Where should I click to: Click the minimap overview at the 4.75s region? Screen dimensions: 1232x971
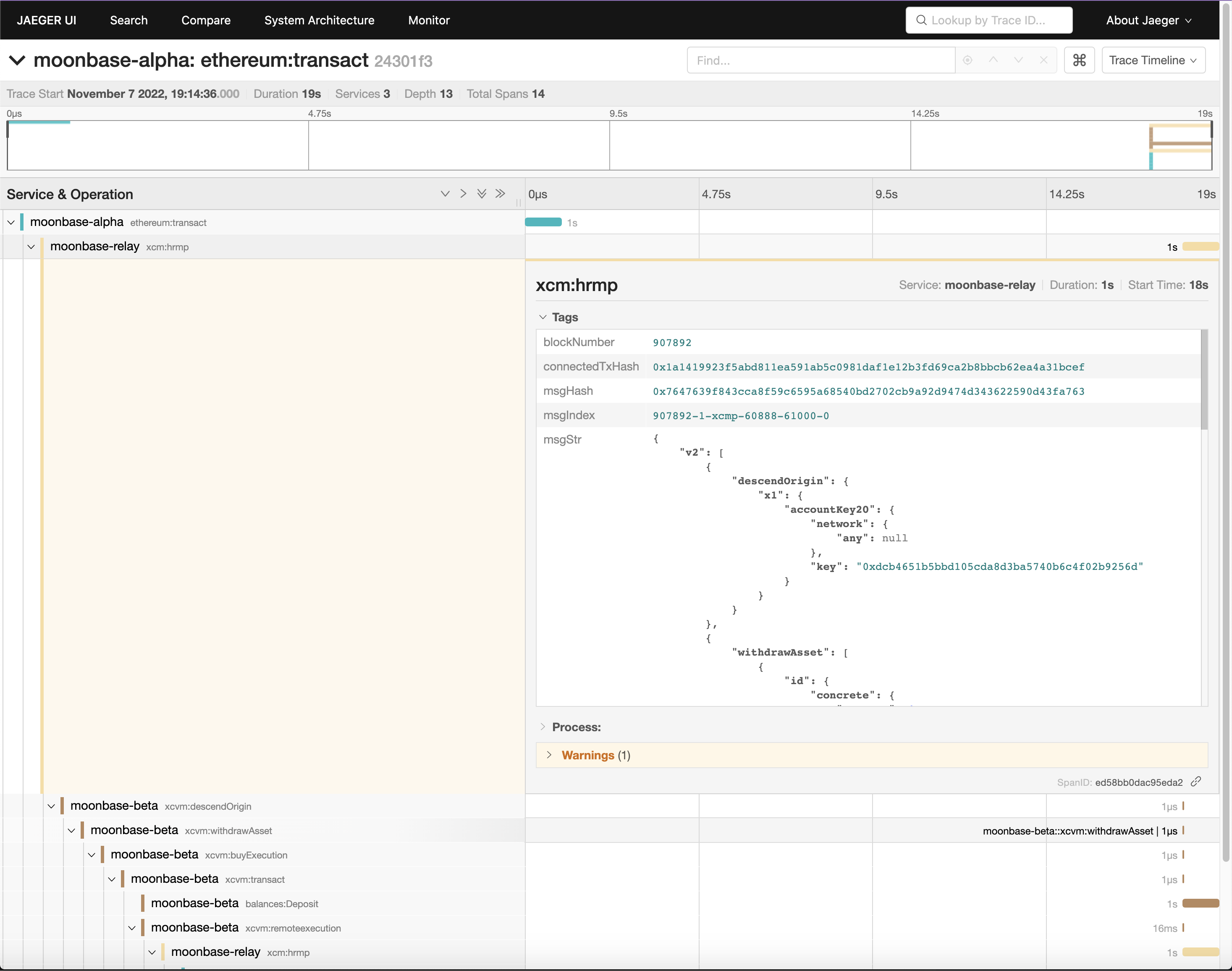tap(309, 146)
